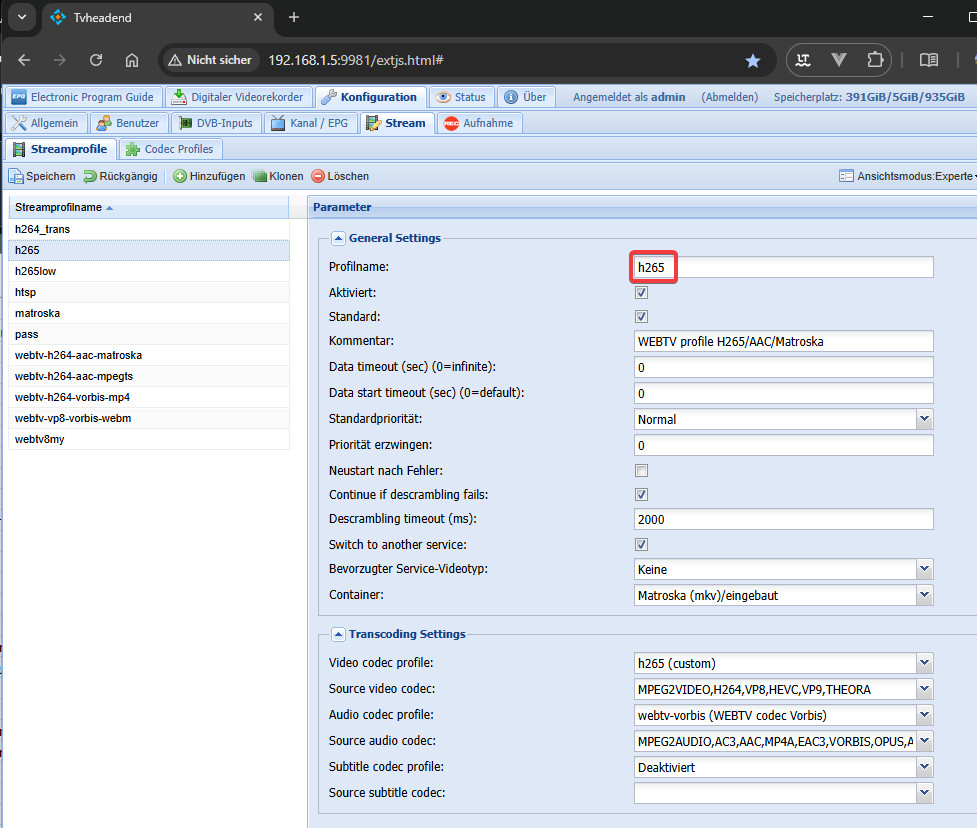
Task: Bookmark page with star icon
Action: tap(753, 60)
